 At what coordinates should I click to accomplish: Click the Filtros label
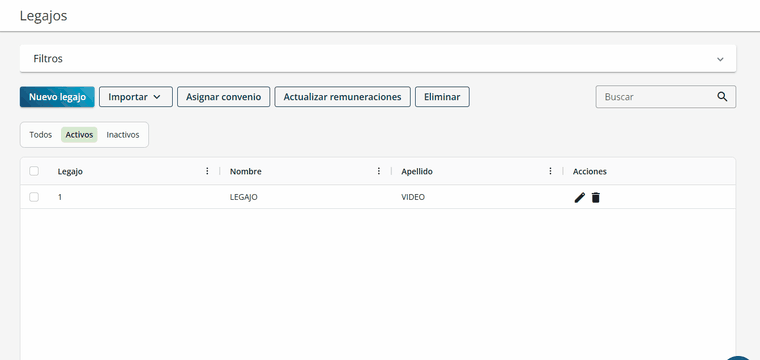click(48, 59)
